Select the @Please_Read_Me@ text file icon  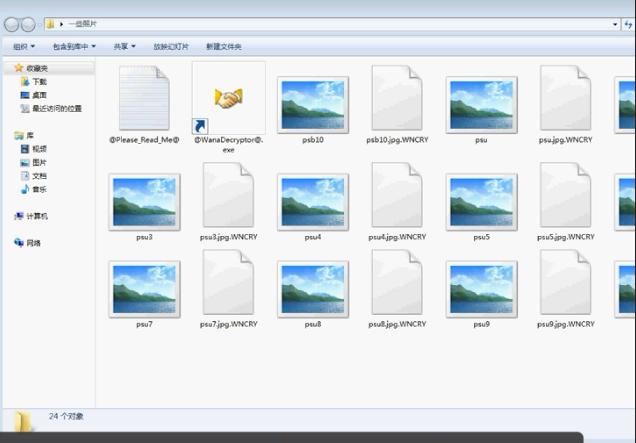tap(144, 98)
